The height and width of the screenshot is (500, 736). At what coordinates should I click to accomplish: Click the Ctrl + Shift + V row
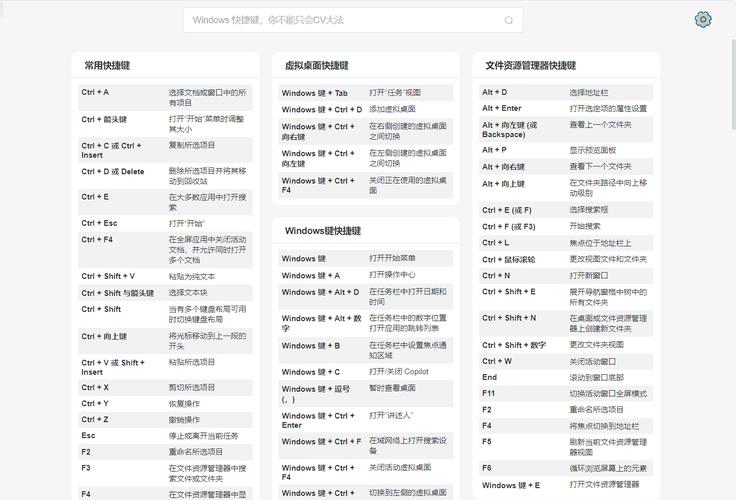165,276
